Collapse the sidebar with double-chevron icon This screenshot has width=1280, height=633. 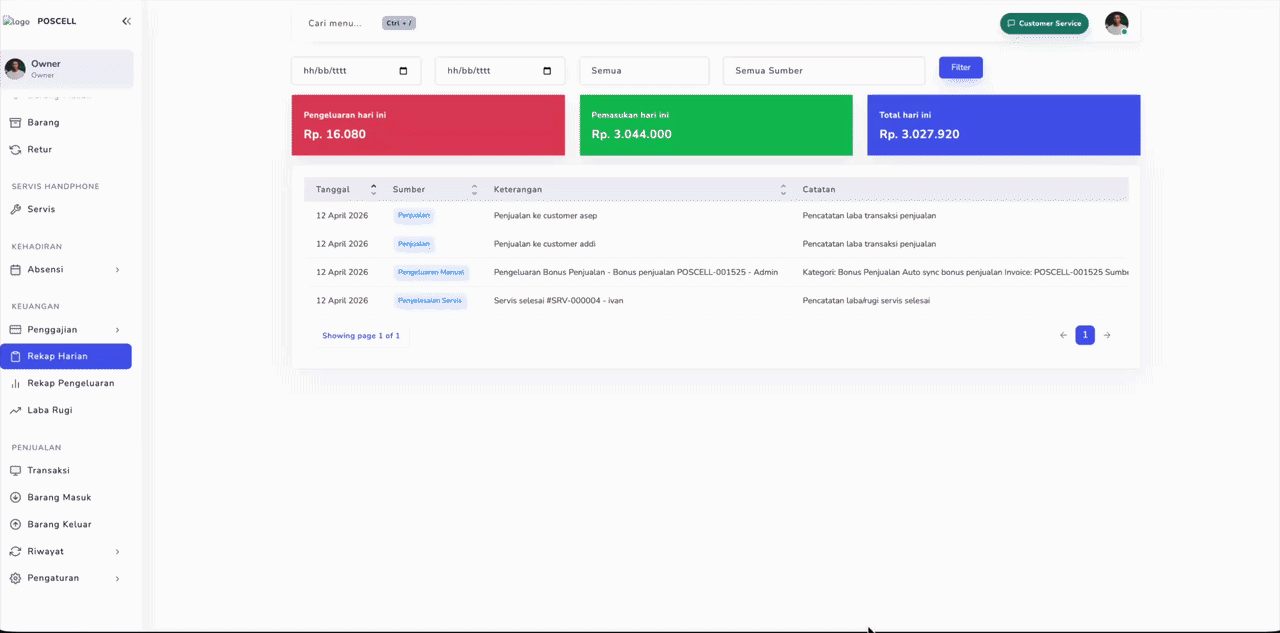tap(126, 21)
